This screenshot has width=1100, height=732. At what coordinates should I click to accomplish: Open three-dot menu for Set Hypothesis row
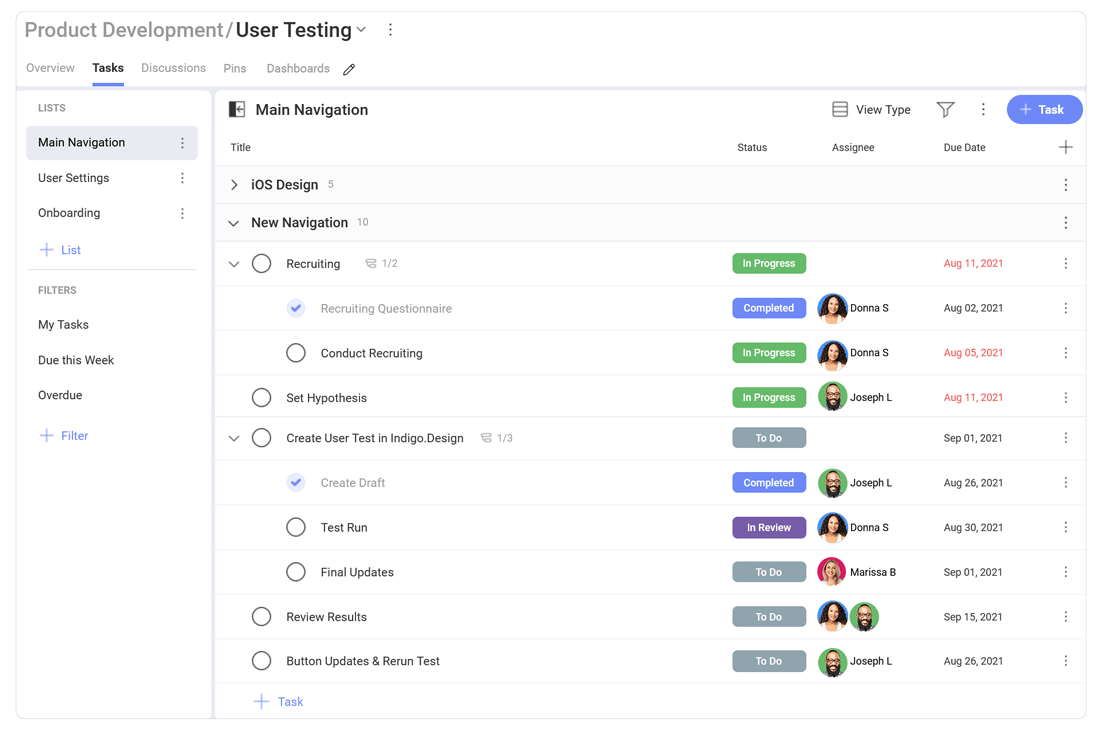[1065, 398]
